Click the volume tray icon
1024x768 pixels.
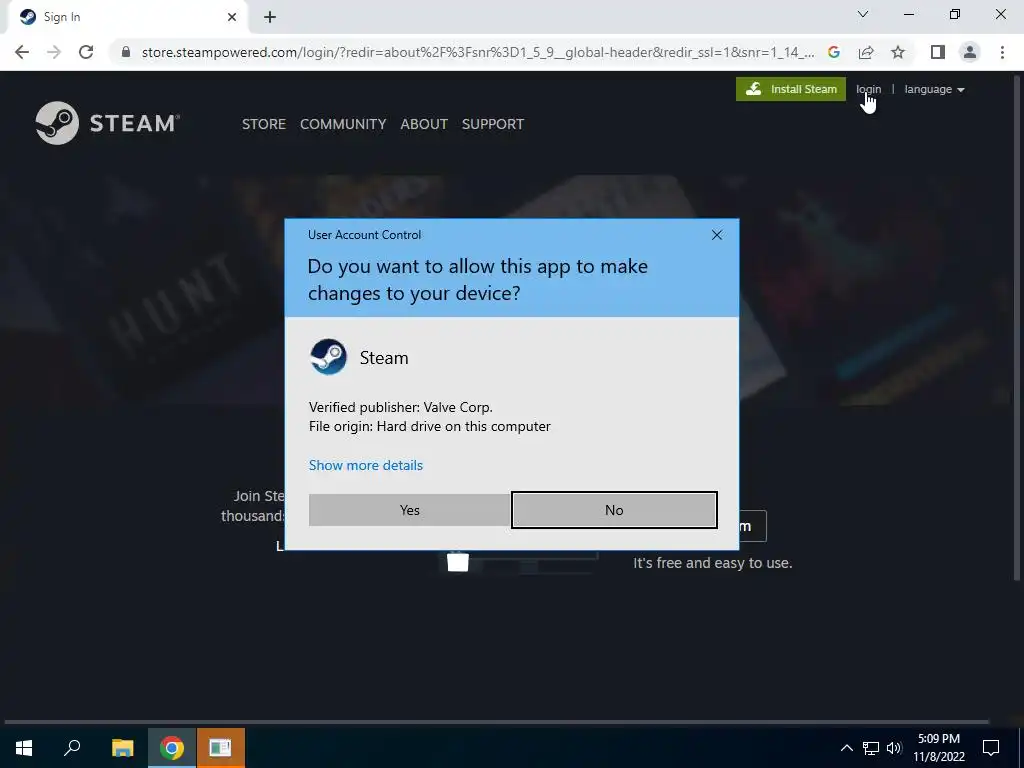[894, 748]
